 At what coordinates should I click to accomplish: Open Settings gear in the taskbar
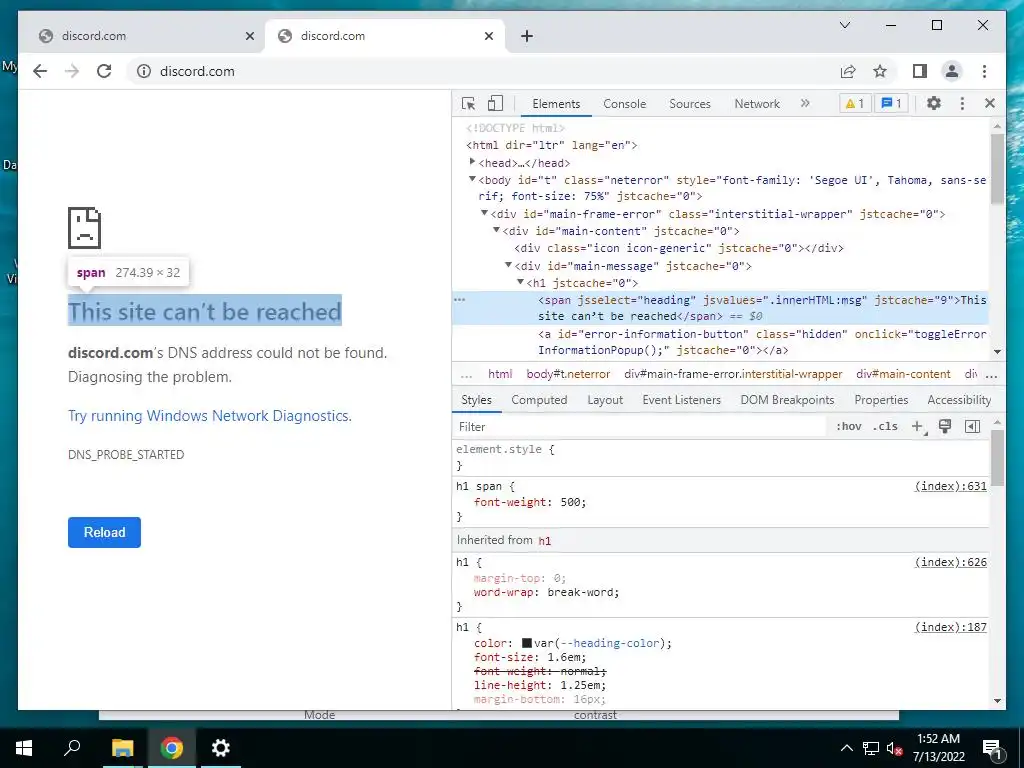[221, 748]
